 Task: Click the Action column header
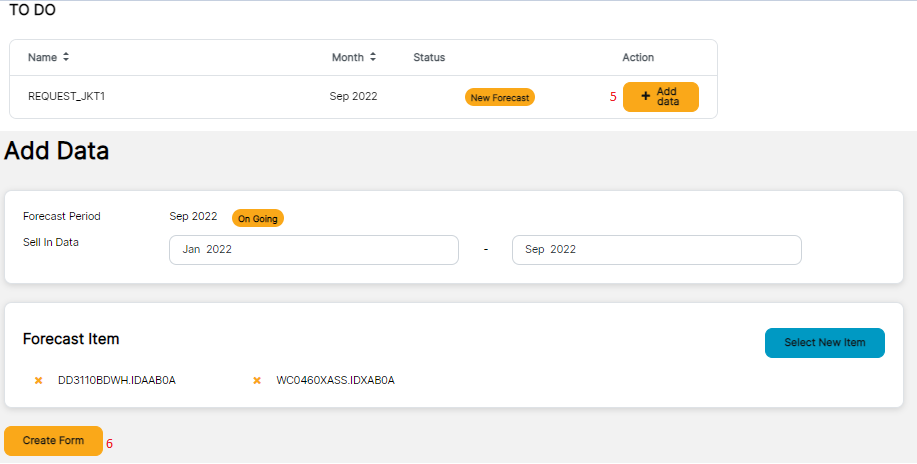[638, 57]
